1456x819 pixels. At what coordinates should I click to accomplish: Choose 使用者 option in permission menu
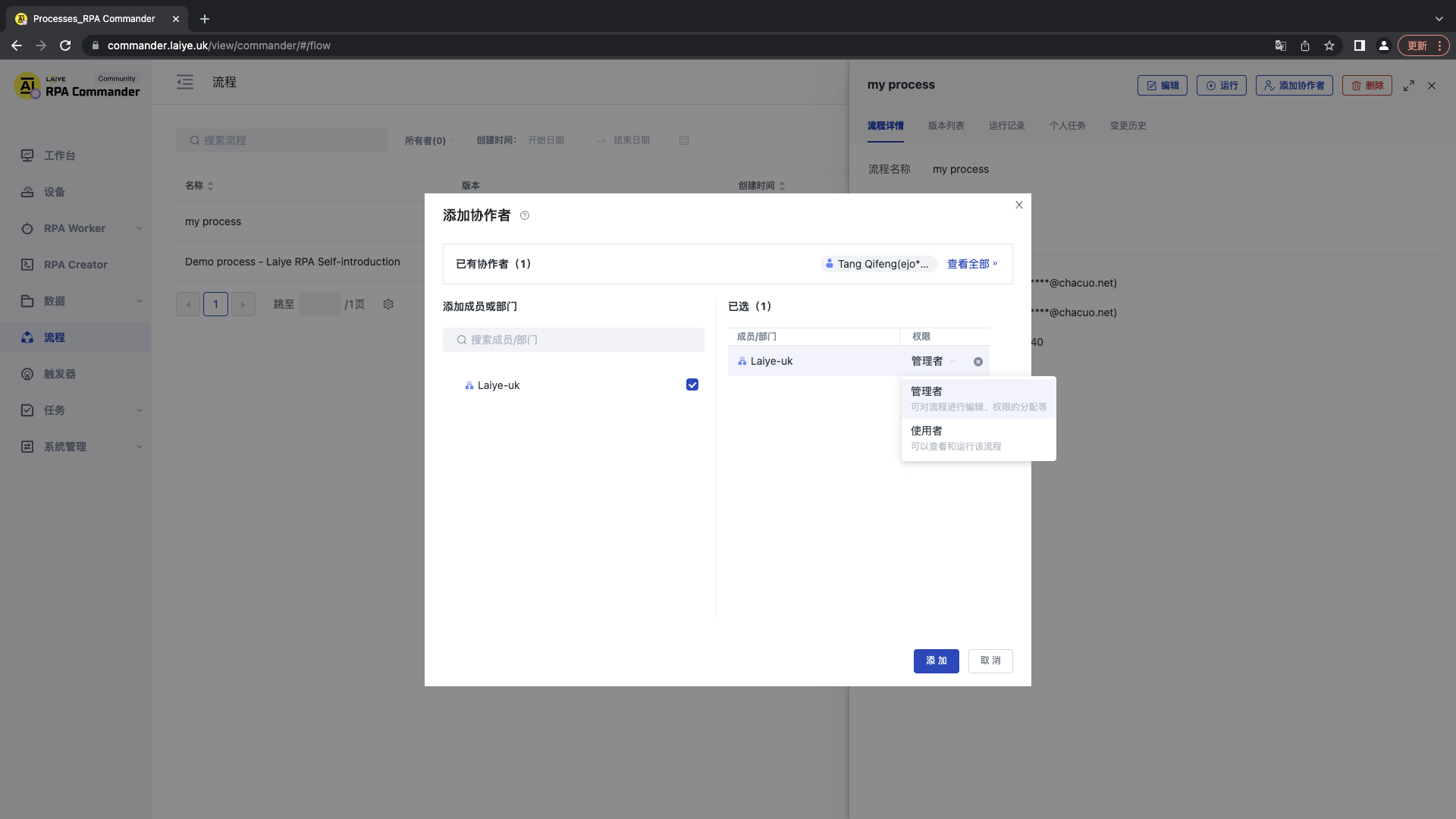tap(978, 438)
